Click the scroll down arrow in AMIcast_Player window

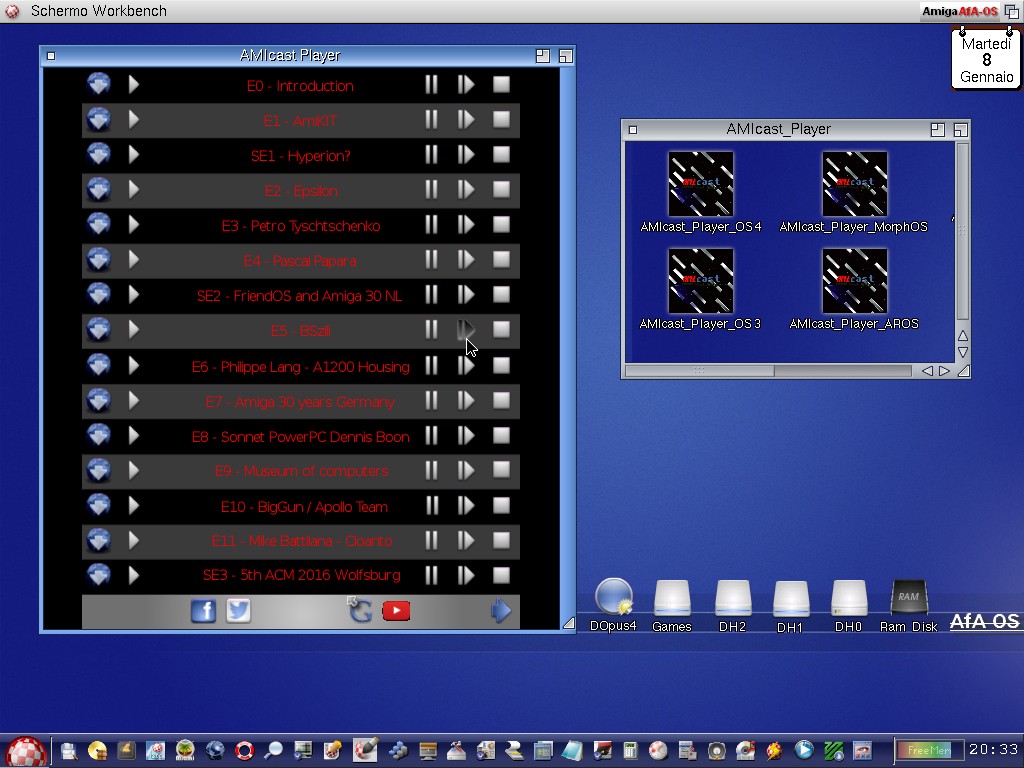tap(963, 352)
